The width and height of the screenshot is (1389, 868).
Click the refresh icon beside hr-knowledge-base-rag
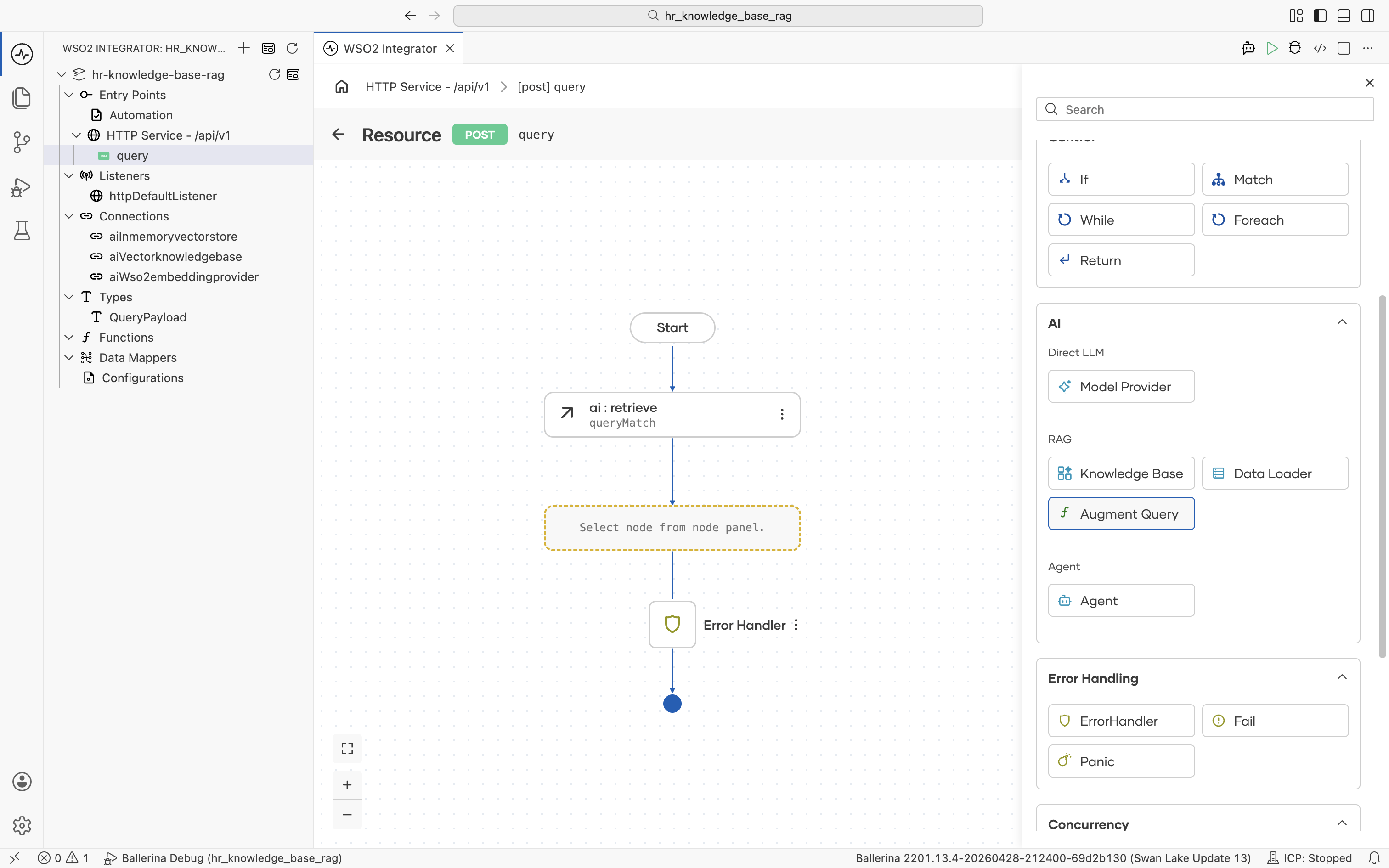[274, 74]
